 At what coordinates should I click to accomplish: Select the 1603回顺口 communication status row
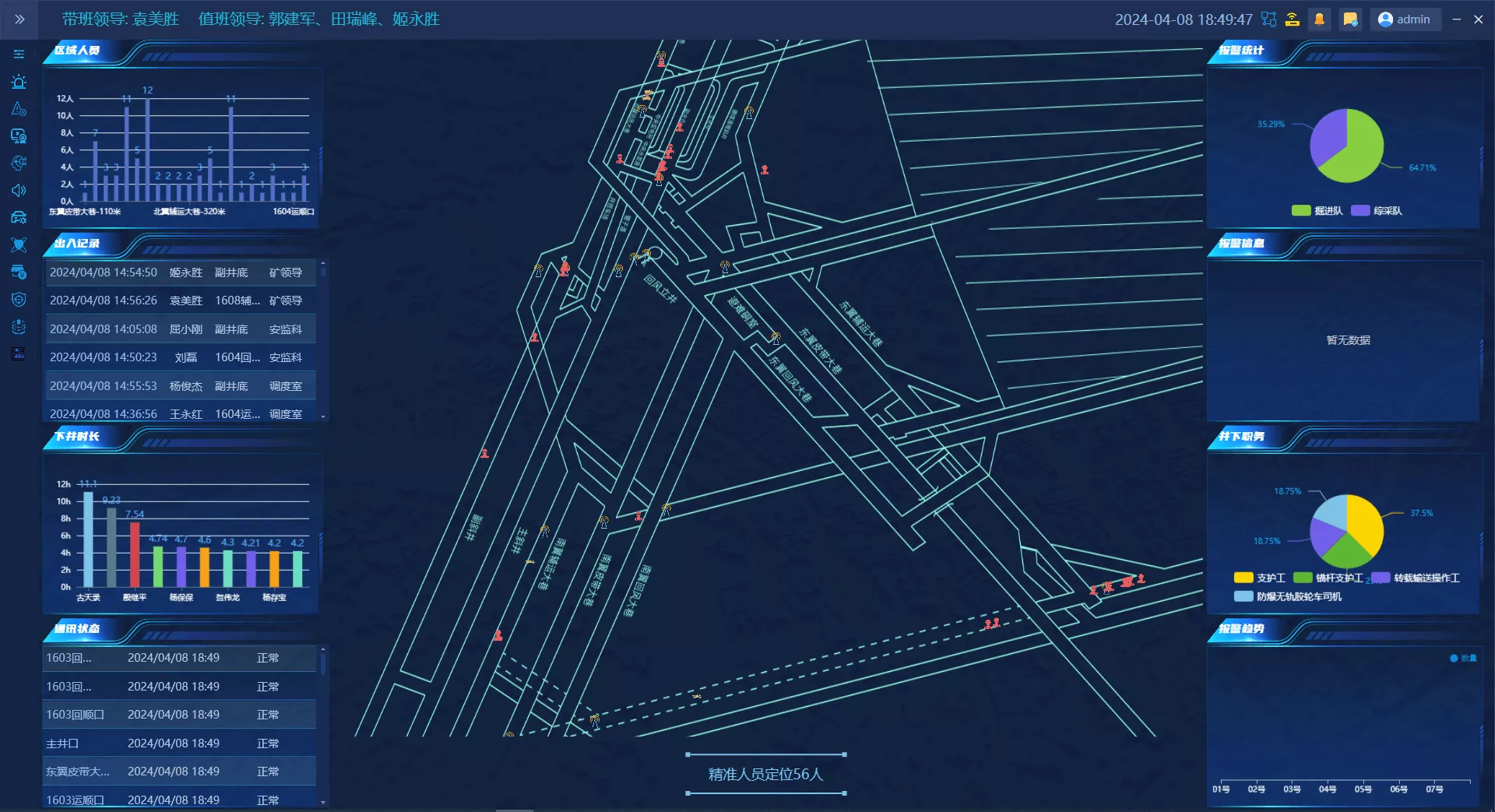click(x=180, y=715)
